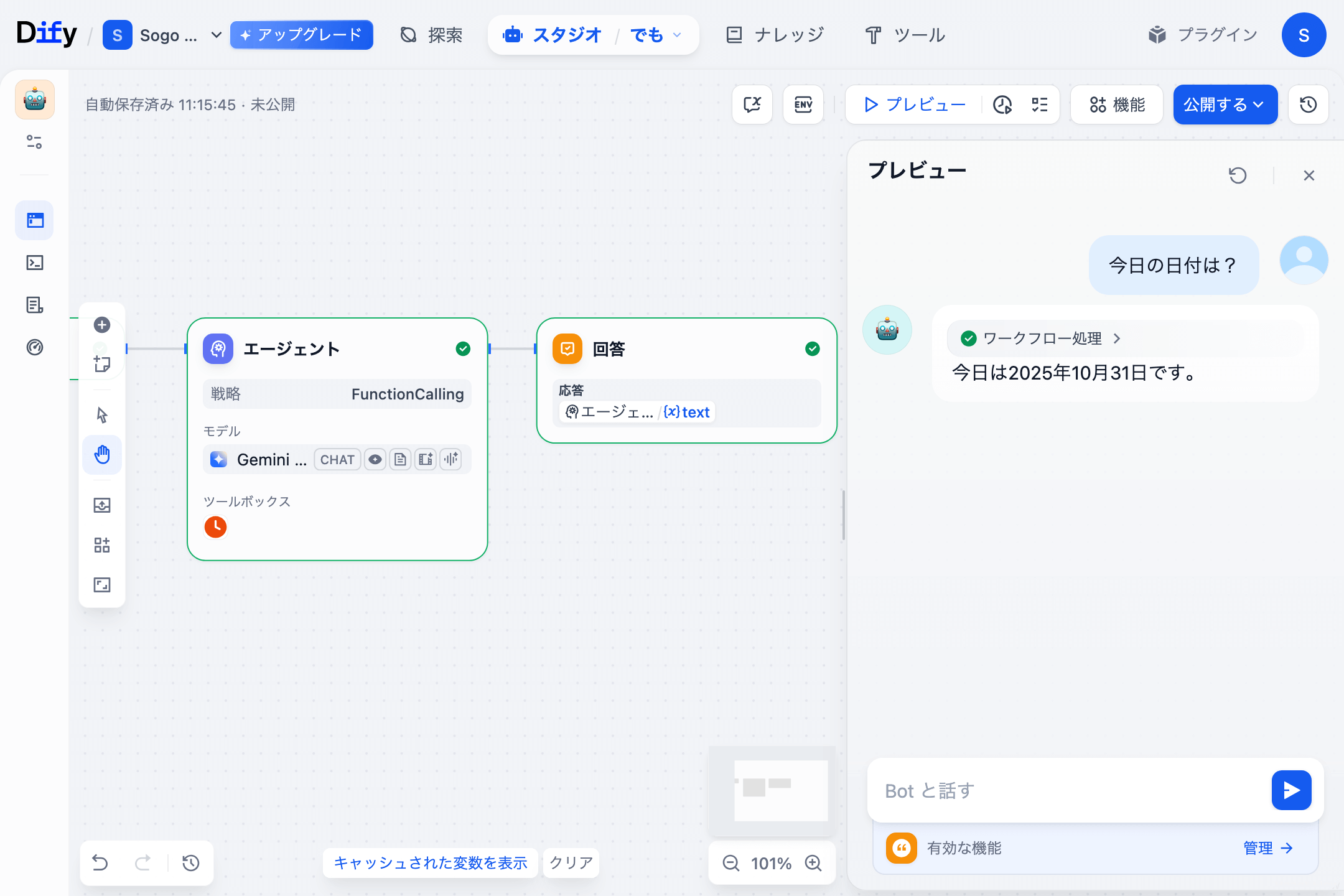The width and height of the screenshot is (1344, 896).
Task: Open API access from the sidebar
Action: coord(35,262)
